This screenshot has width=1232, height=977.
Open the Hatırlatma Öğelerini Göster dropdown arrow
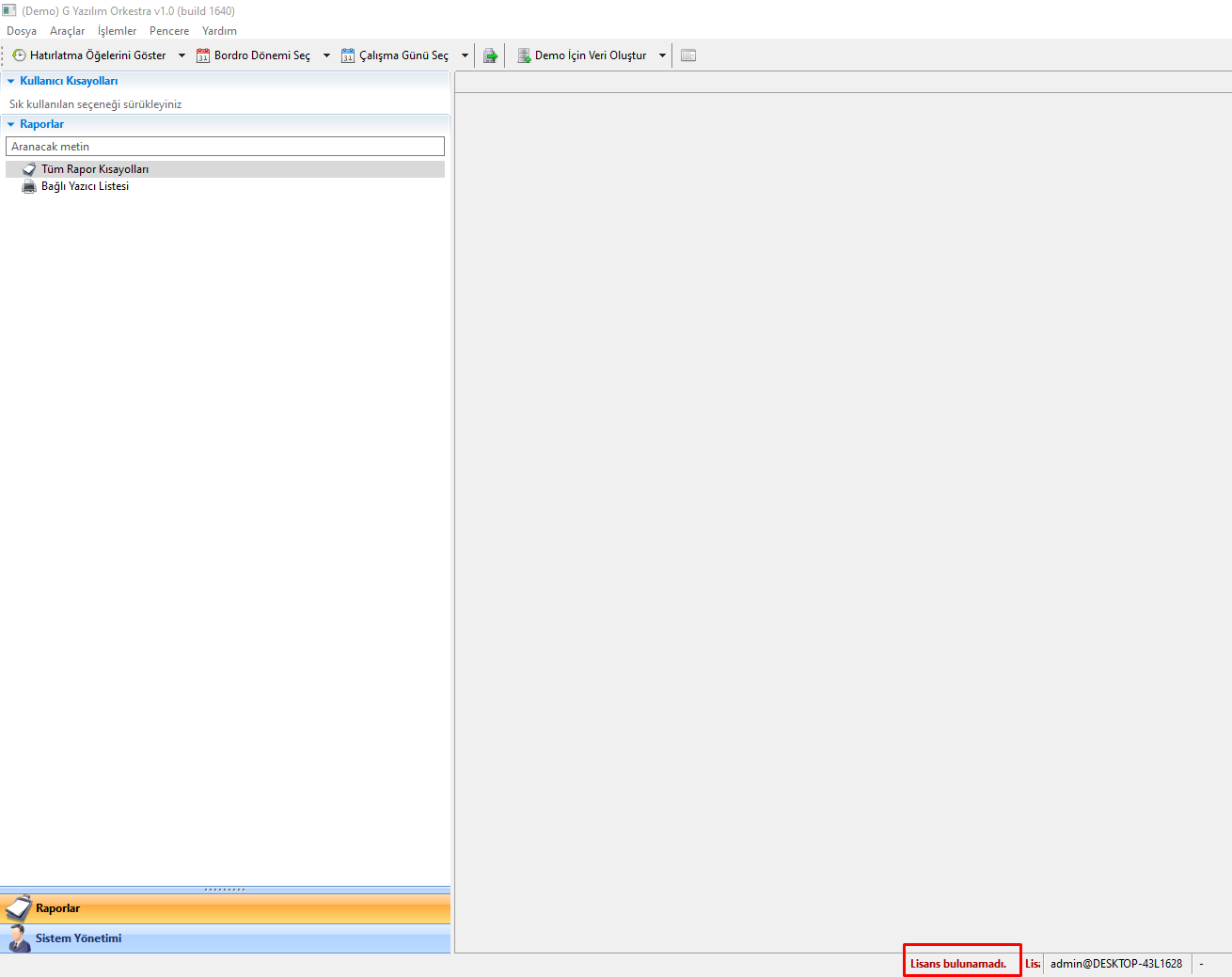182,55
